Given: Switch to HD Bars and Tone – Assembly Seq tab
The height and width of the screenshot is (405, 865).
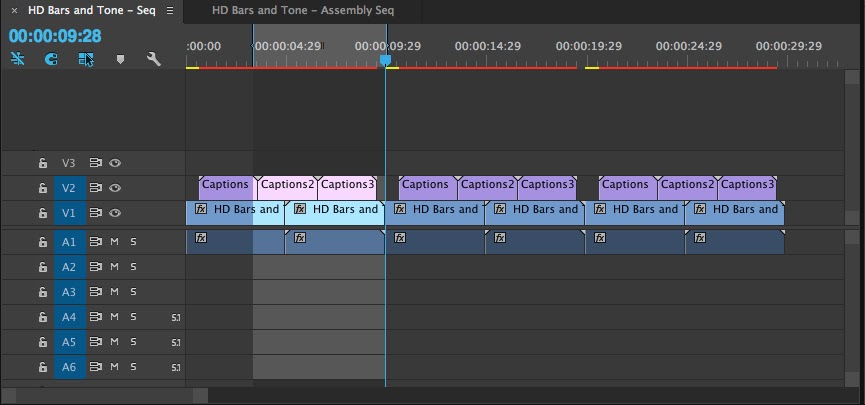Looking at the screenshot, I should (x=303, y=10).
